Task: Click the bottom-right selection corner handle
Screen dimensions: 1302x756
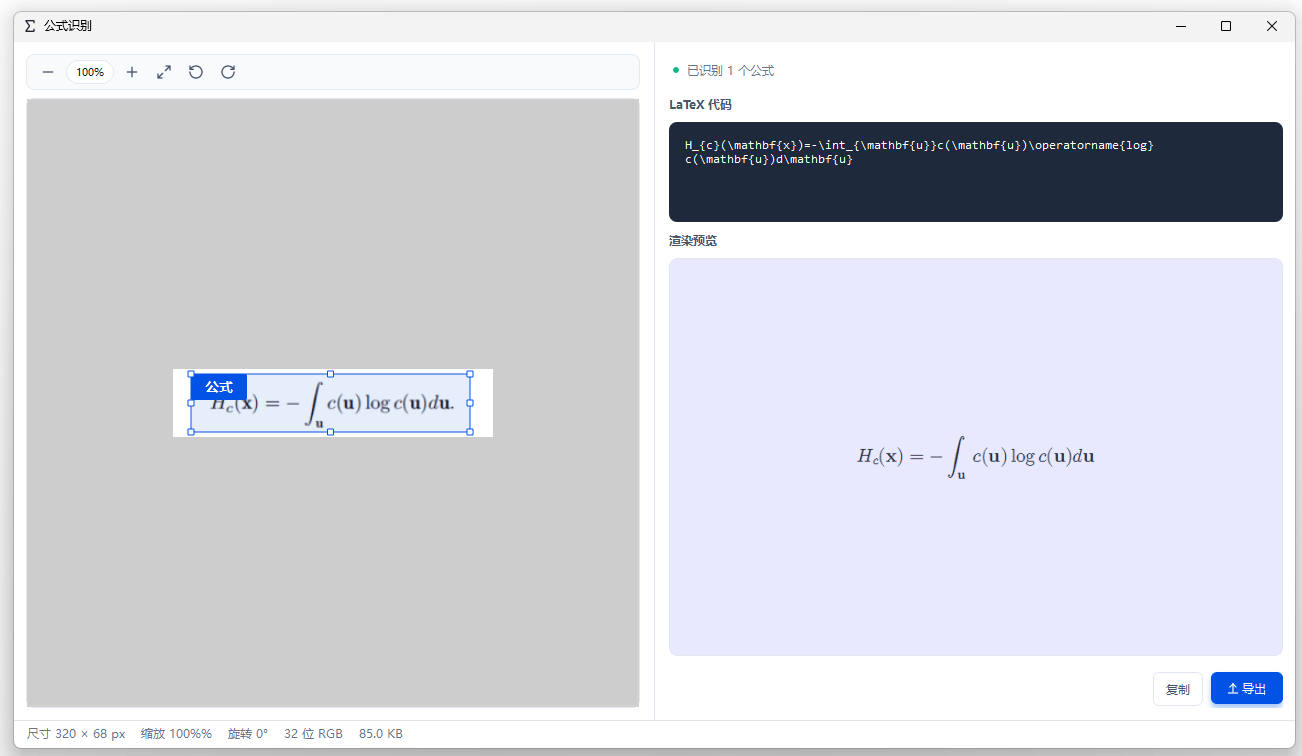Action: [x=470, y=432]
